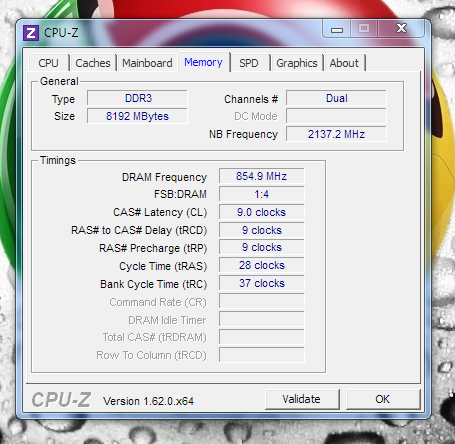The height and width of the screenshot is (444, 455).
Task: Confirm with the OK button
Action: 383,399
